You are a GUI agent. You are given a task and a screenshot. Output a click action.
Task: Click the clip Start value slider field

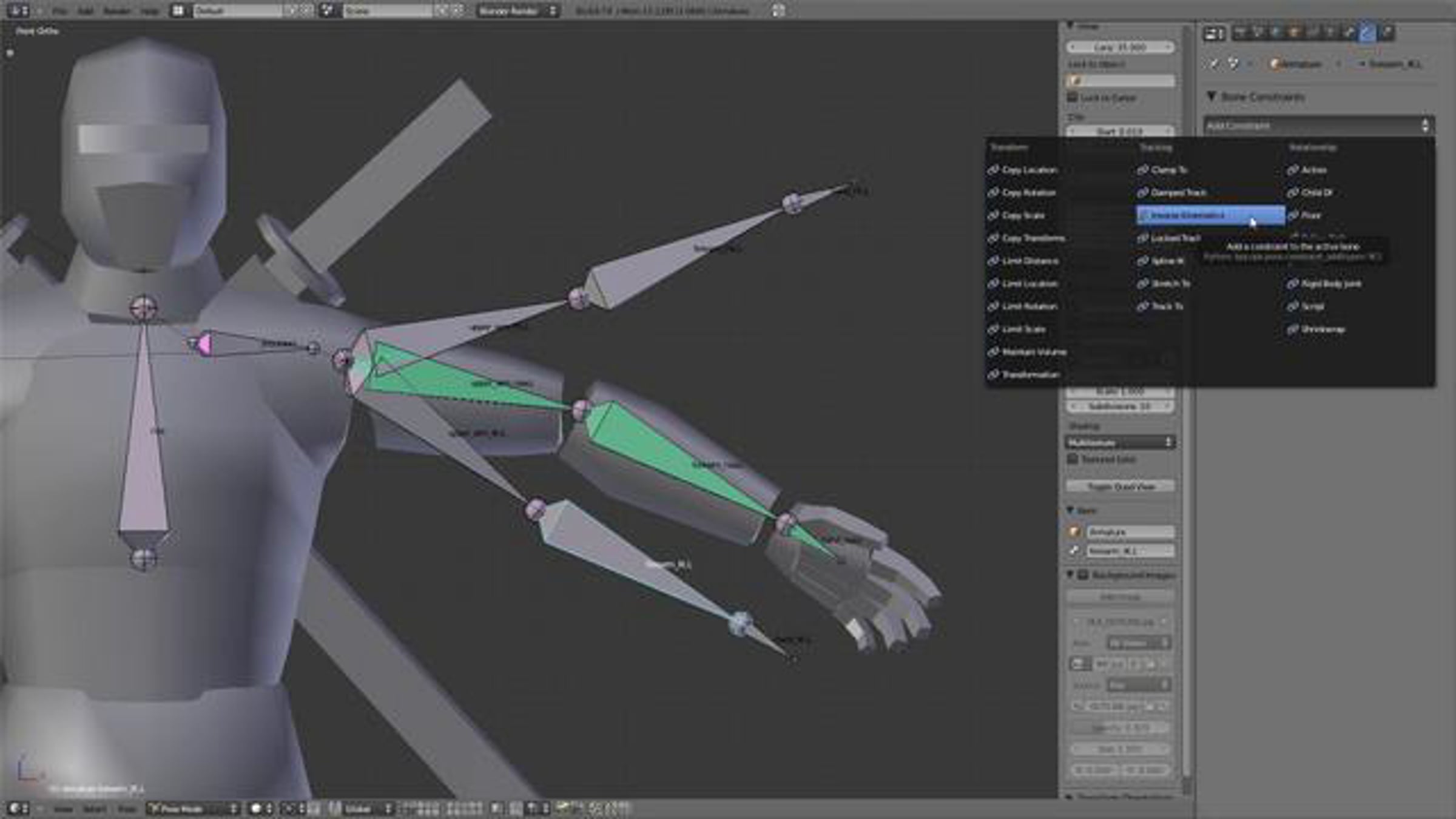[x=1121, y=131]
